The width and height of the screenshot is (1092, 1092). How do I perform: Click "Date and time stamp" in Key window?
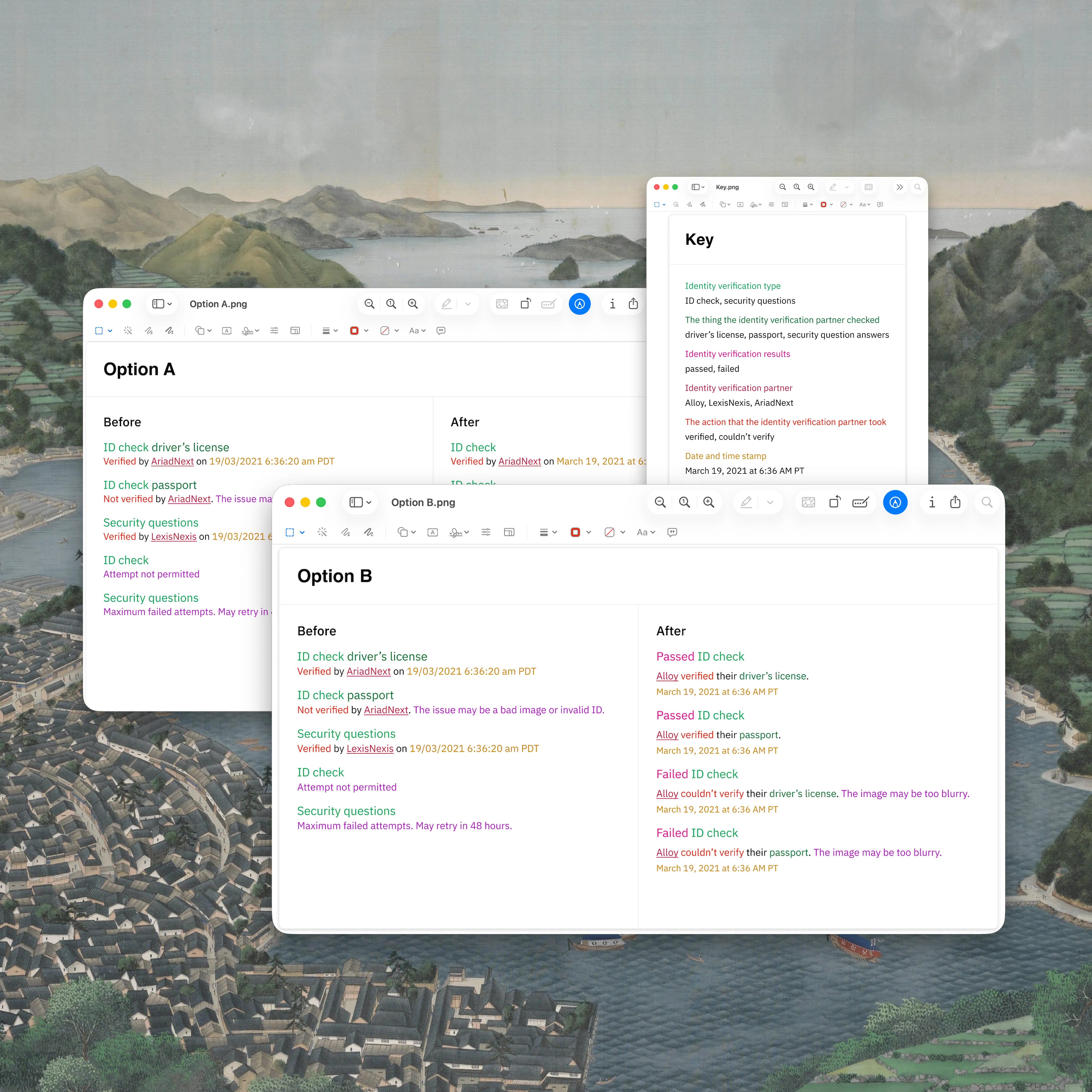click(x=725, y=456)
